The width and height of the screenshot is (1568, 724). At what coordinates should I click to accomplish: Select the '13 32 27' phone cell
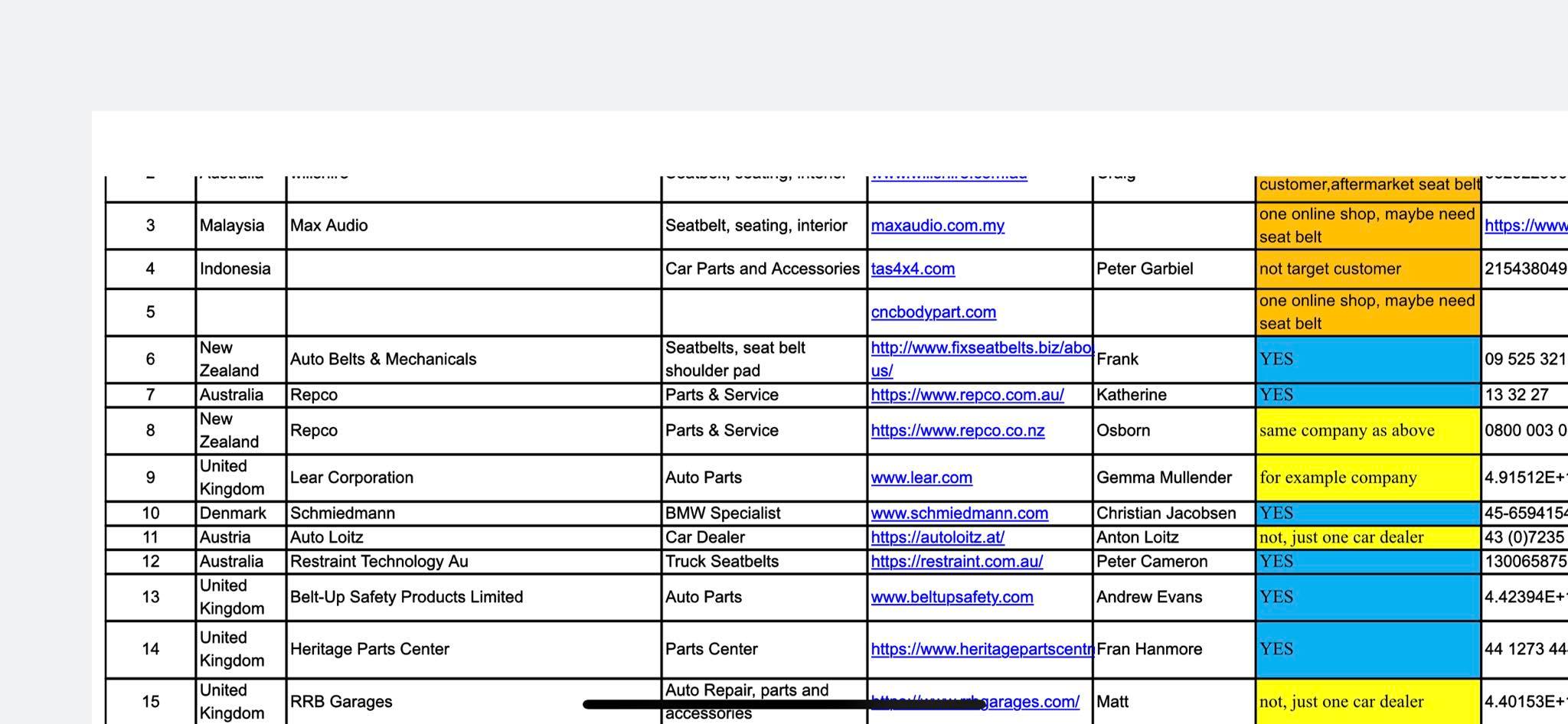[x=1525, y=395]
